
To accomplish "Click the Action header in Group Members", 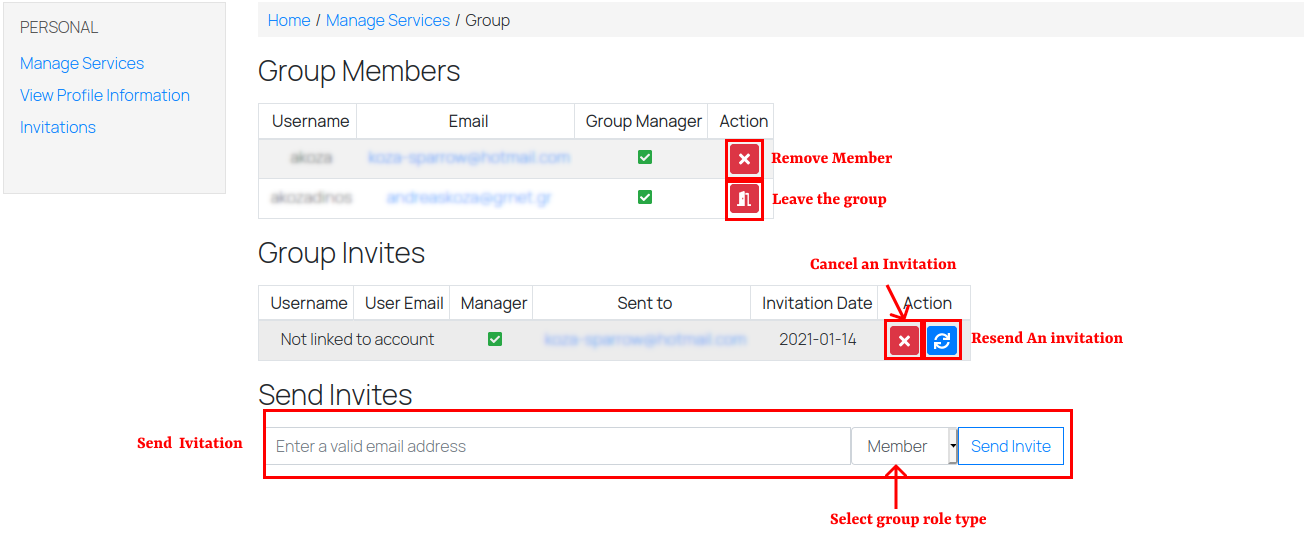I will coord(744,121).
